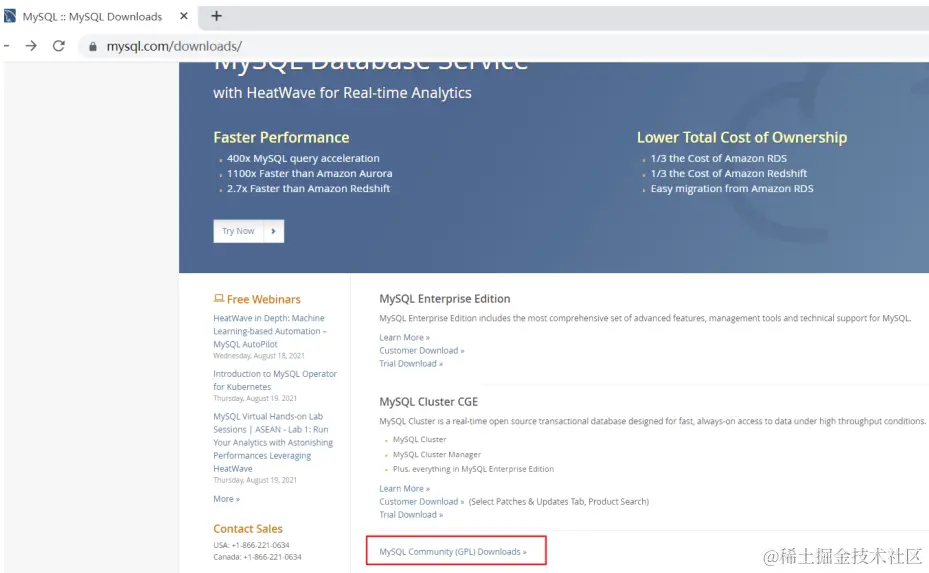
Task: Click Canada phone number under Contact Sales
Action: pos(272,557)
